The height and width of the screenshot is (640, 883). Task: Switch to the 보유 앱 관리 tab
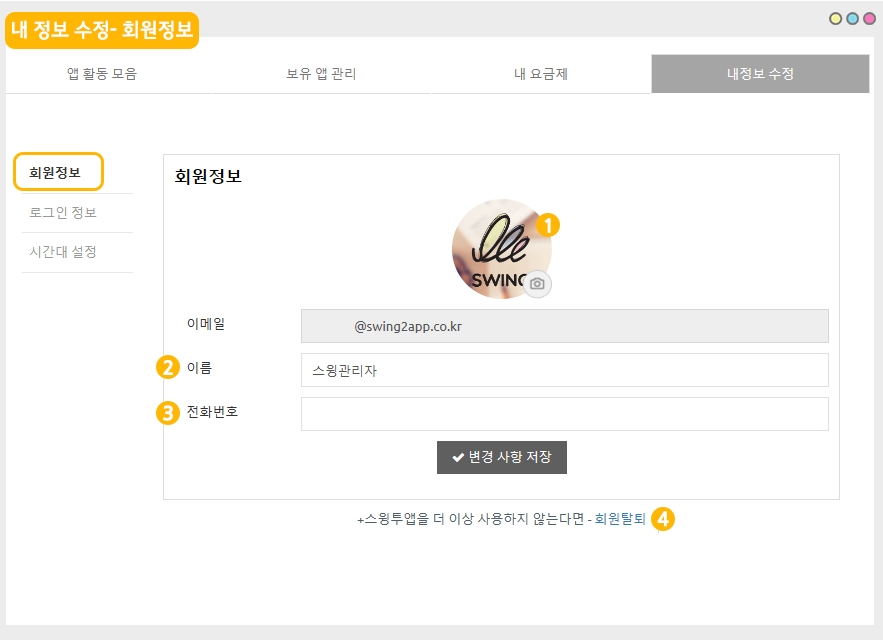pos(321,74)
